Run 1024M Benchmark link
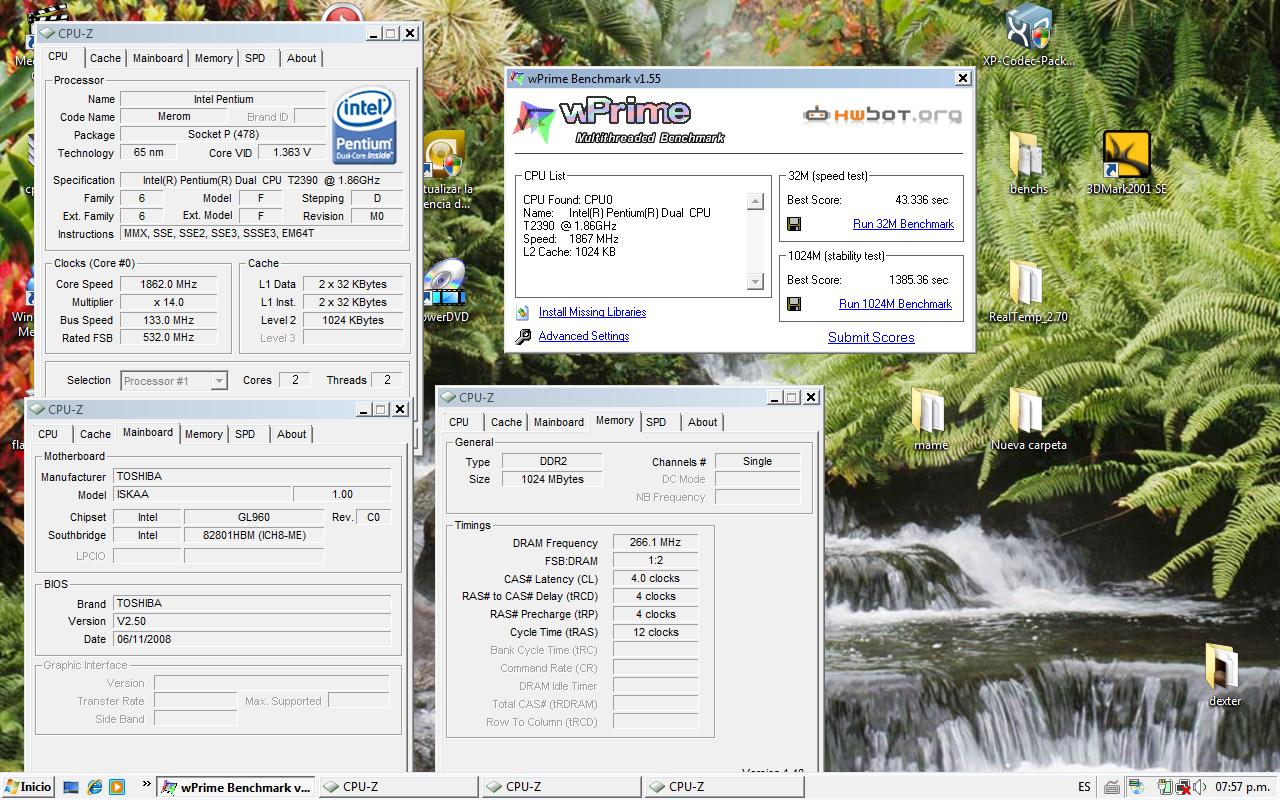The height and width of the screenshot is (800, 1280). [895, 304]
